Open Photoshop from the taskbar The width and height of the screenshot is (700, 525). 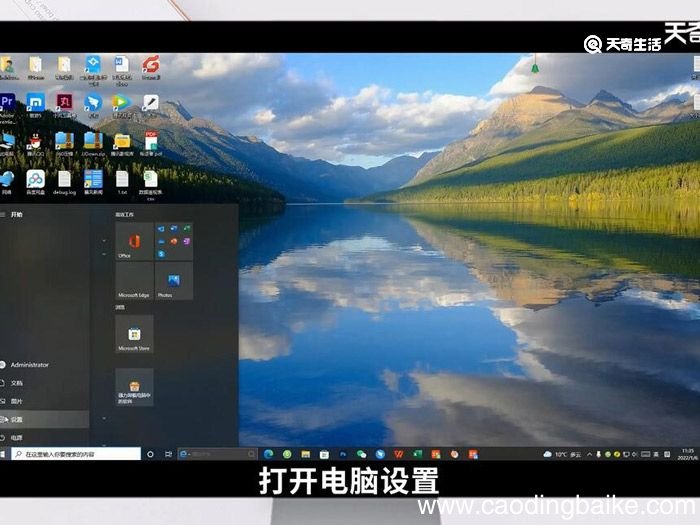[x=343, y=454]
